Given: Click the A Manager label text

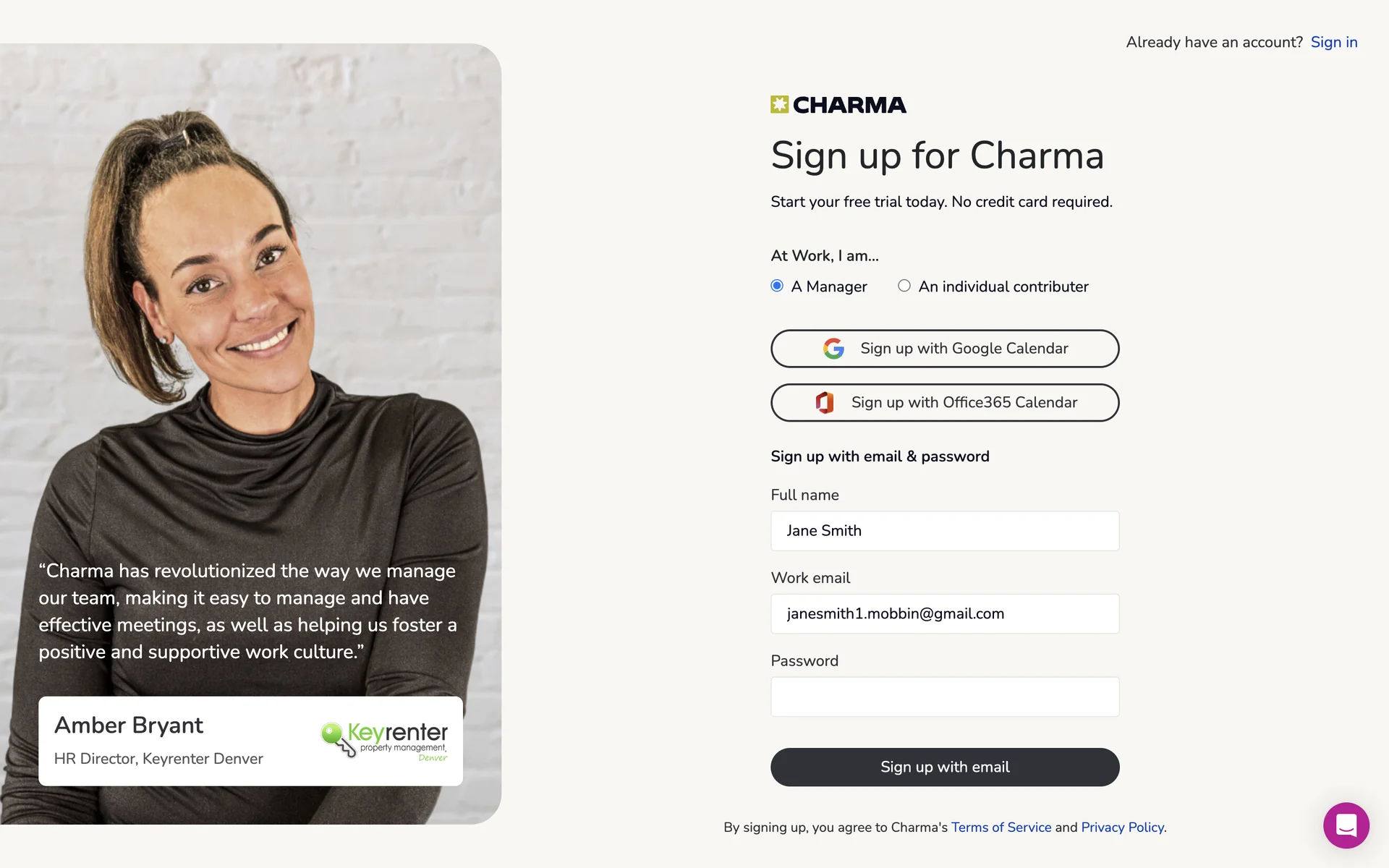Looking at the screenshot, I should tap(829, 286).
